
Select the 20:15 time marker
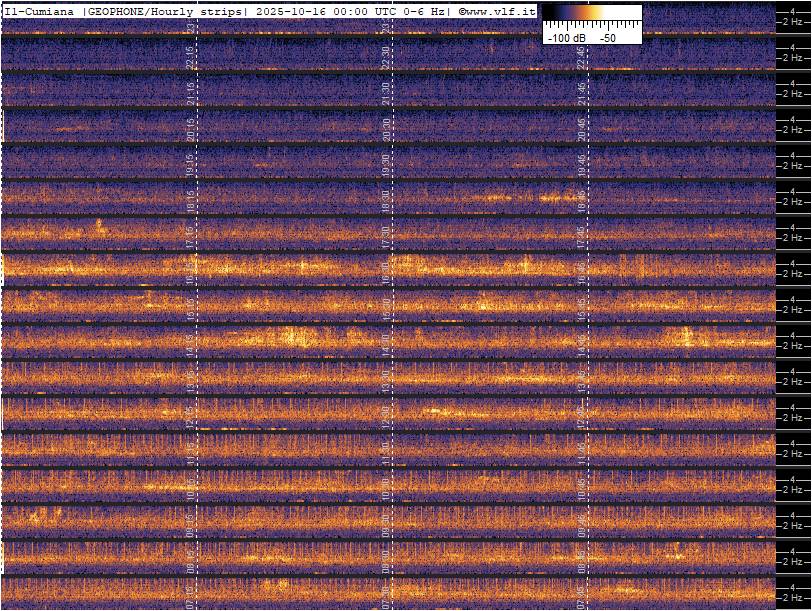click(190, 129)
